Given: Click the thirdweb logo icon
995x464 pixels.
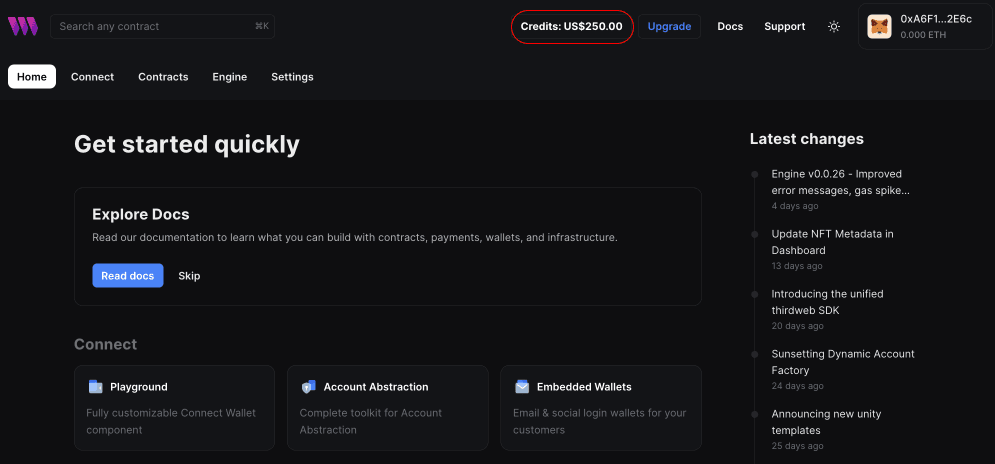Looking at the screenshot, I should [23, 27].
